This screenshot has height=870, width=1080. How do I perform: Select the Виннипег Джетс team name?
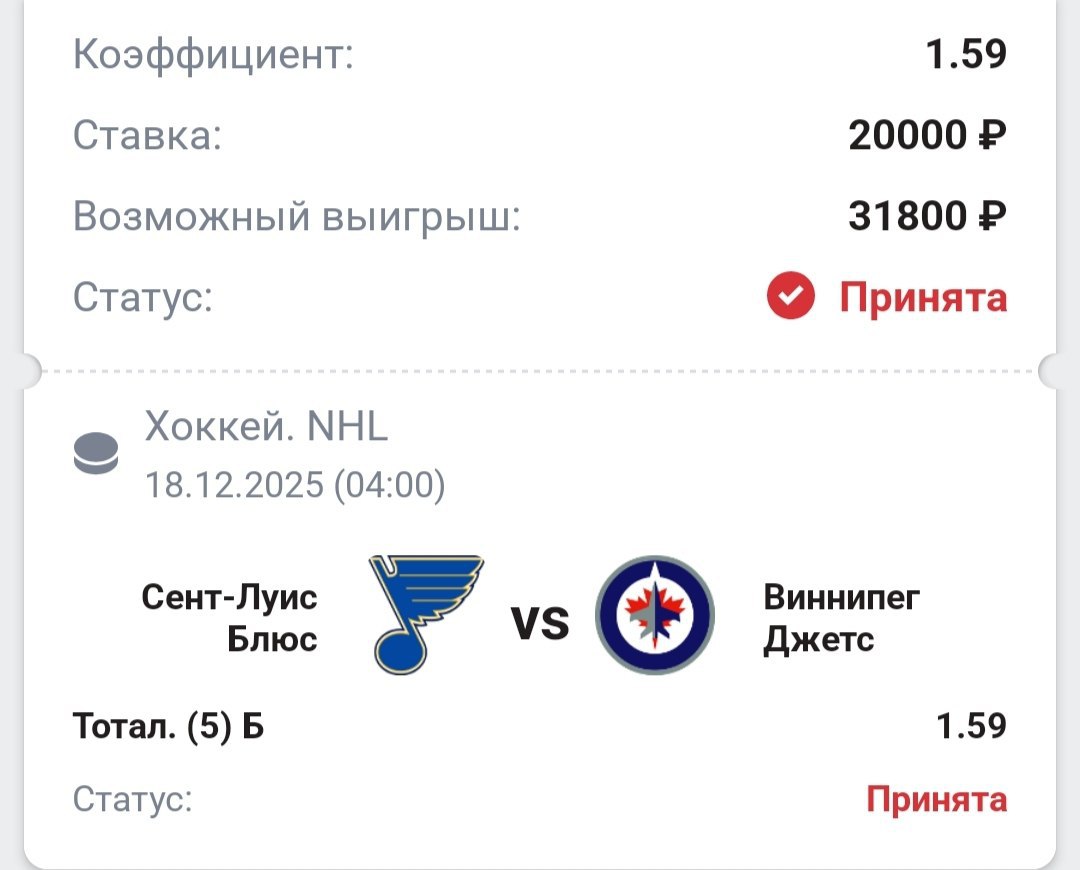coord(841,618)
